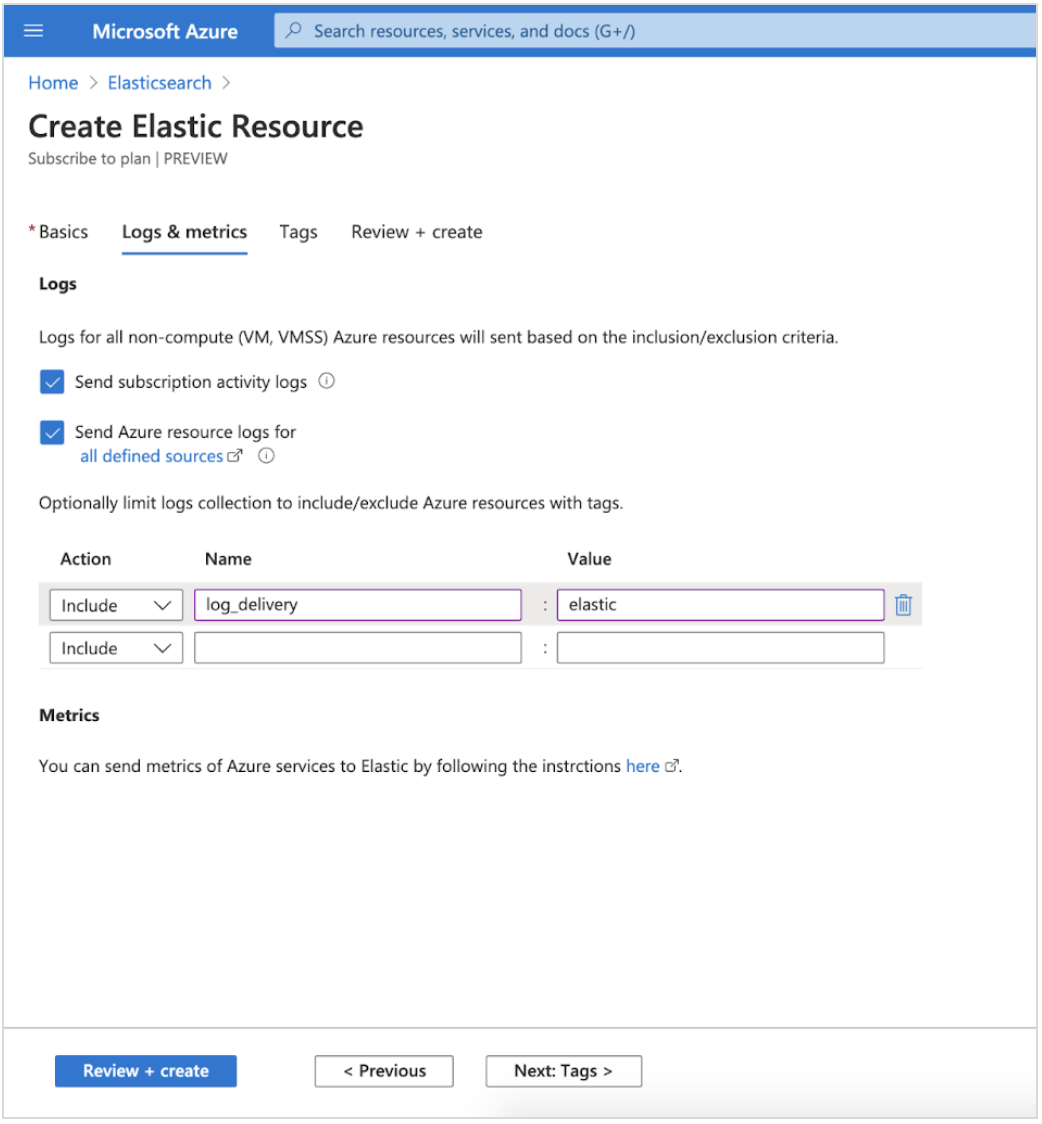The height and width of the screenshot is (1124, 1042).
Task: Click the Next: Tags button
Action: tap(563, 1070)
